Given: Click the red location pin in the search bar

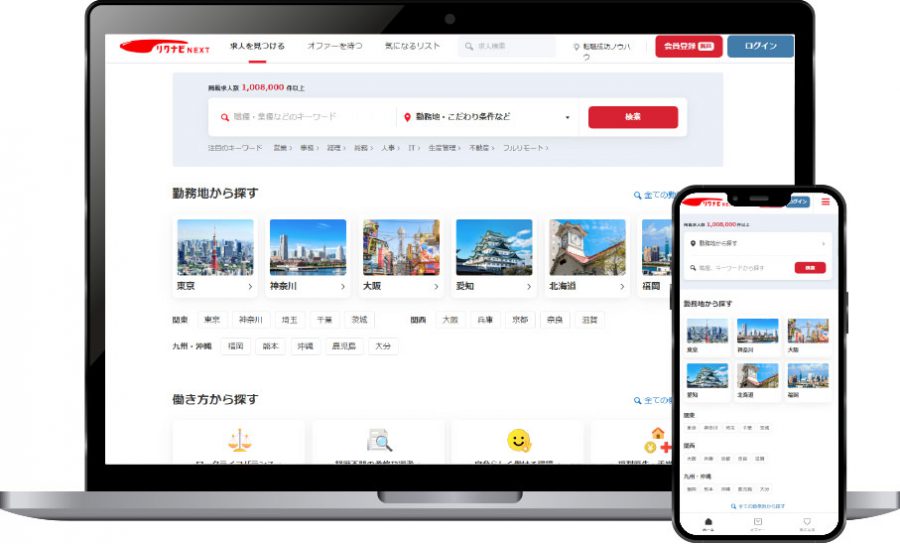Looking at the screenshot, I should 407,117.
